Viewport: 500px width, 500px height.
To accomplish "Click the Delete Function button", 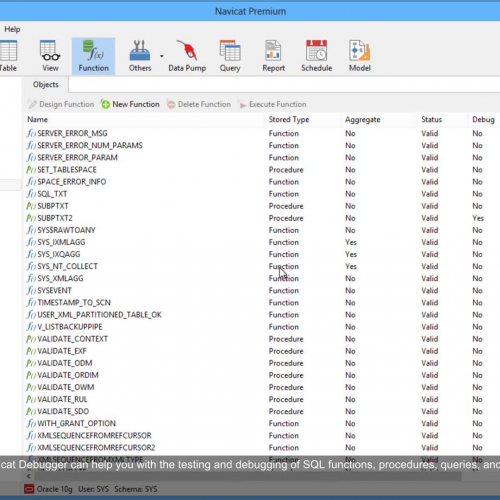I will pyautogui.click(x=199, y=104).
